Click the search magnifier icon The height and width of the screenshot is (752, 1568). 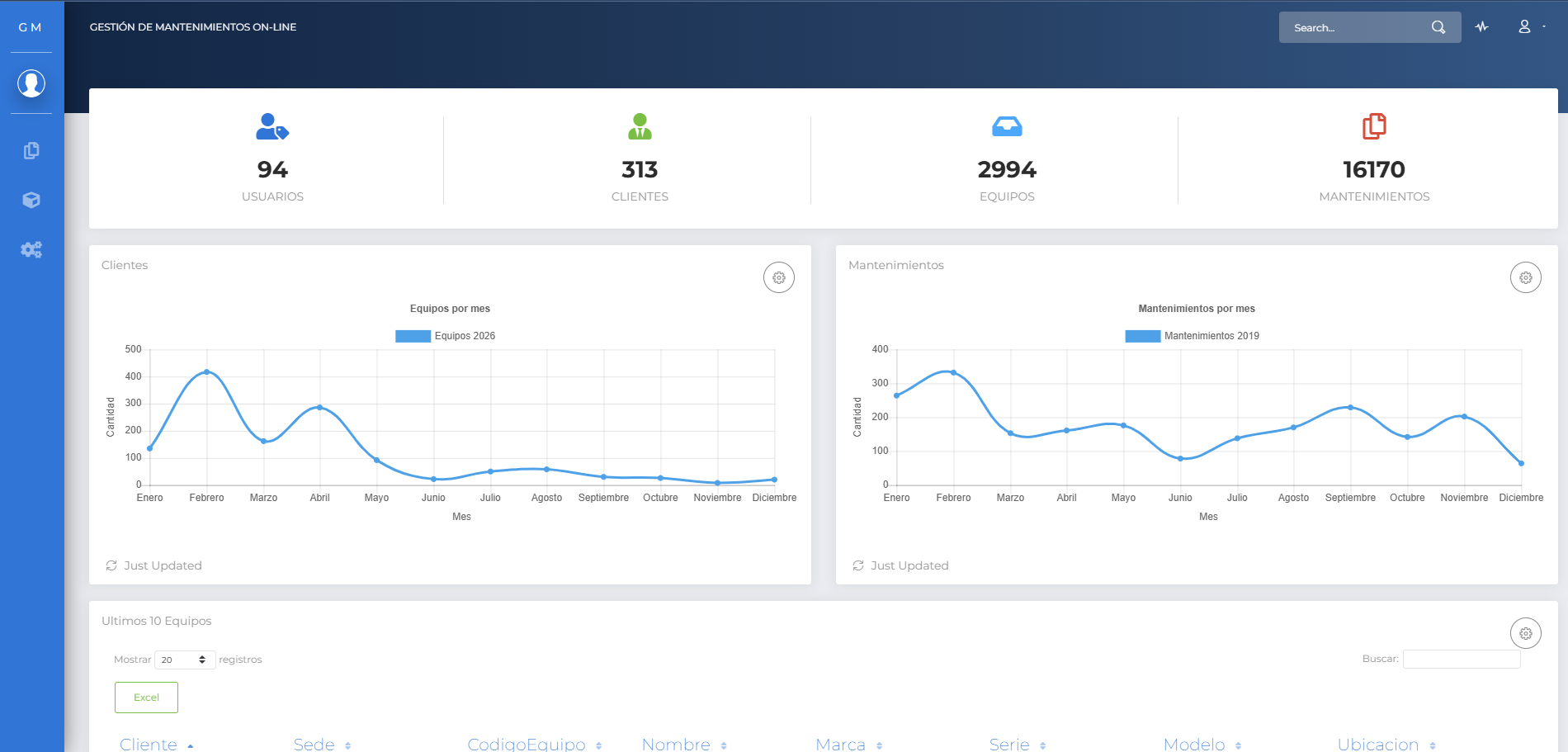[x=1438, y=27]
